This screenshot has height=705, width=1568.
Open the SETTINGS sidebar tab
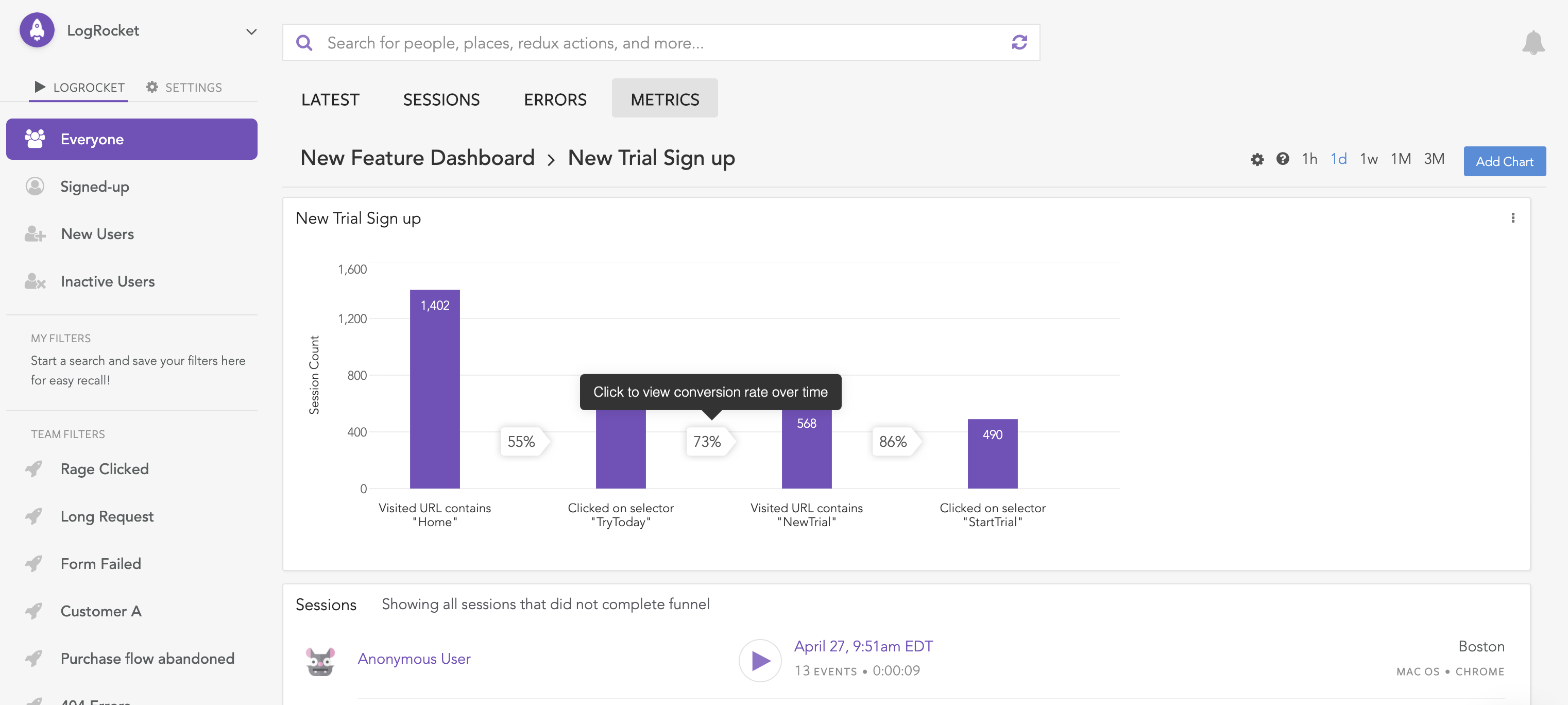point(184,87)
